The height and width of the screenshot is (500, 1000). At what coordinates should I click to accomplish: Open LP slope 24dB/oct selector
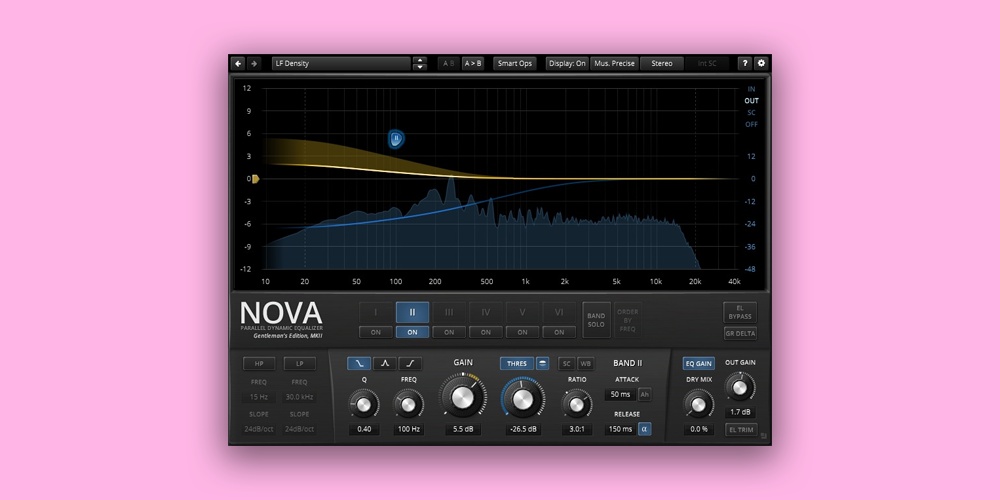click(299, 429)
